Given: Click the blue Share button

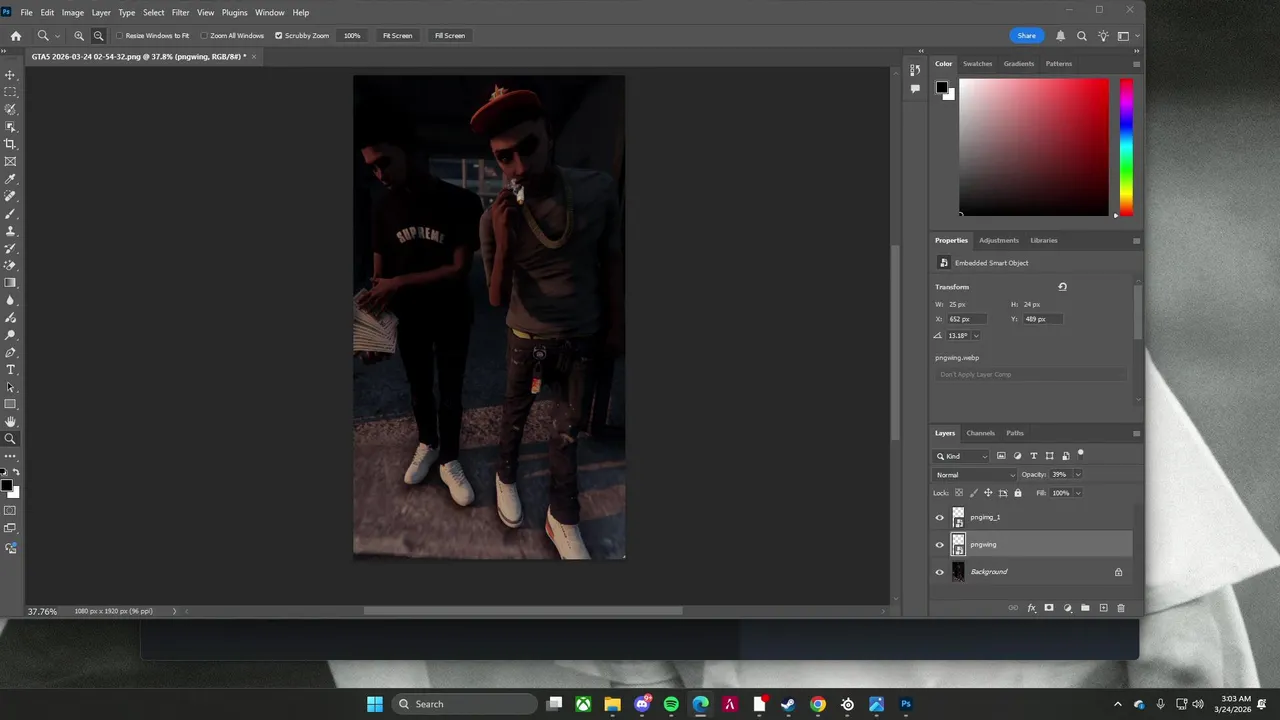Looking at the screenshot, I should point(1026,36).
